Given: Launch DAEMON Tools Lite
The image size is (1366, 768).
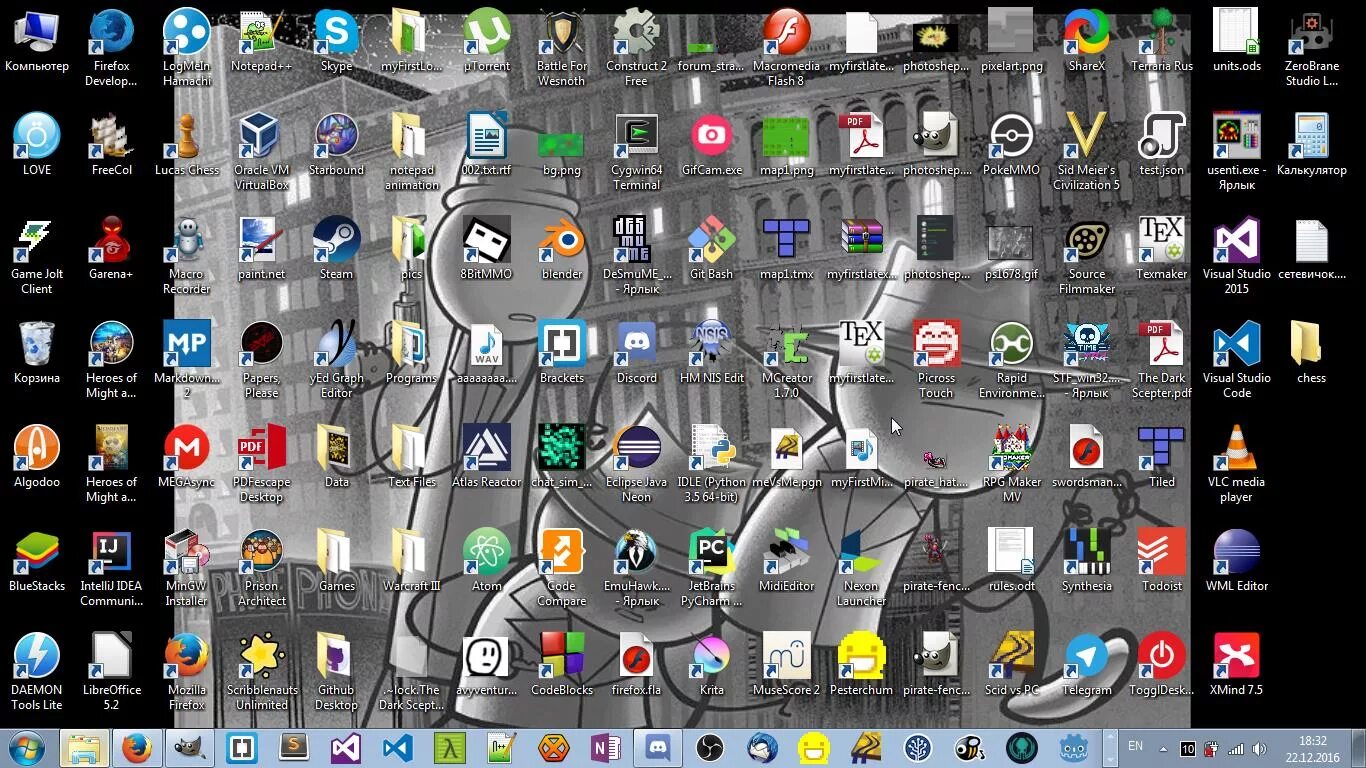Looking at the screenshot, I should coord(37,672).
